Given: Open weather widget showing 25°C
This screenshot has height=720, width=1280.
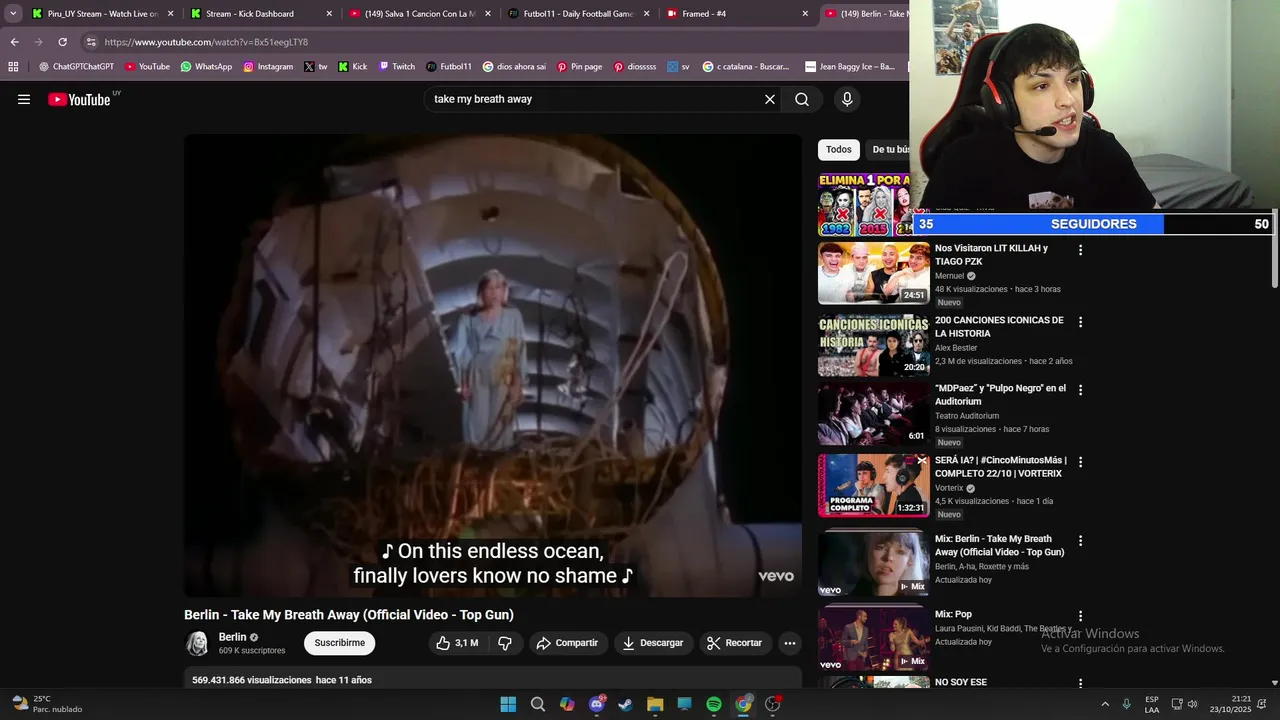Looking at the screenshot, I should pyautogui.click(x=45, y=704).
